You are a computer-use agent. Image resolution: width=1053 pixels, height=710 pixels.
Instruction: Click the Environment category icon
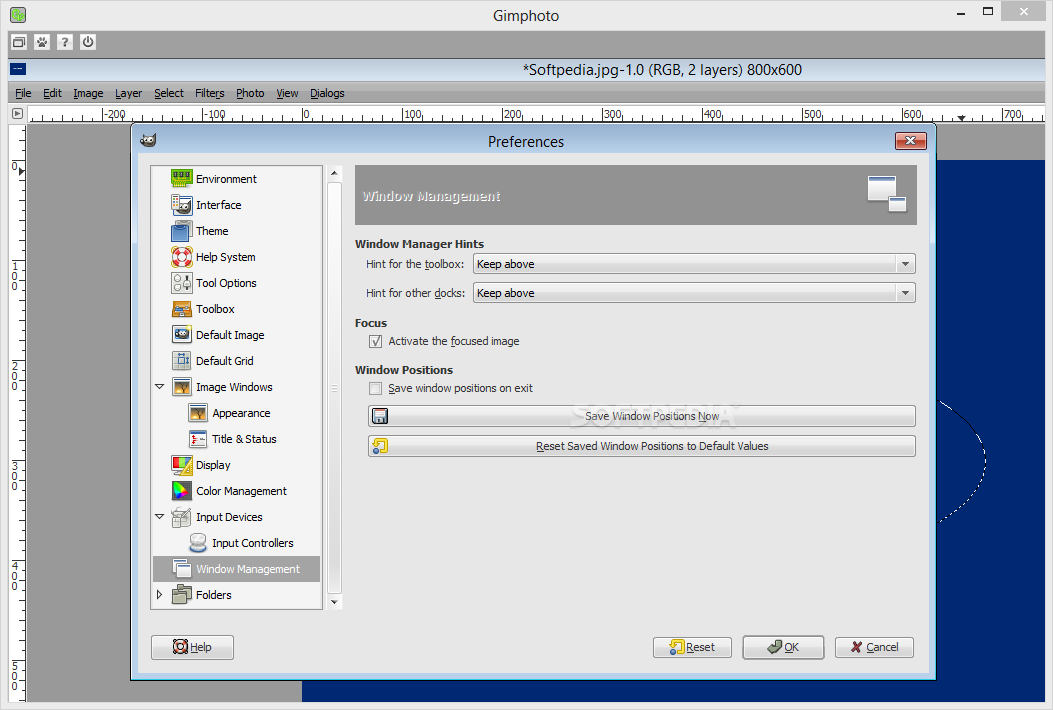coord(182,179)
